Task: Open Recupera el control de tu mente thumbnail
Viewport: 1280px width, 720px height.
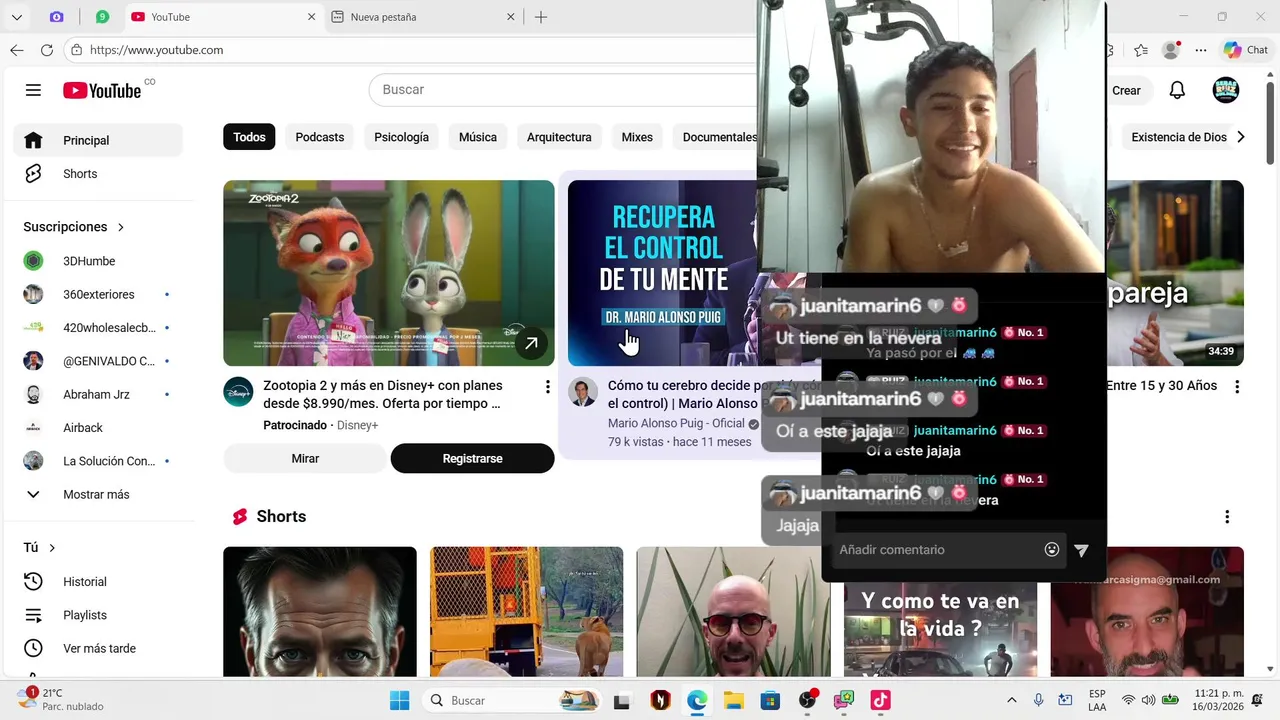Action: (x=663, y=273)
